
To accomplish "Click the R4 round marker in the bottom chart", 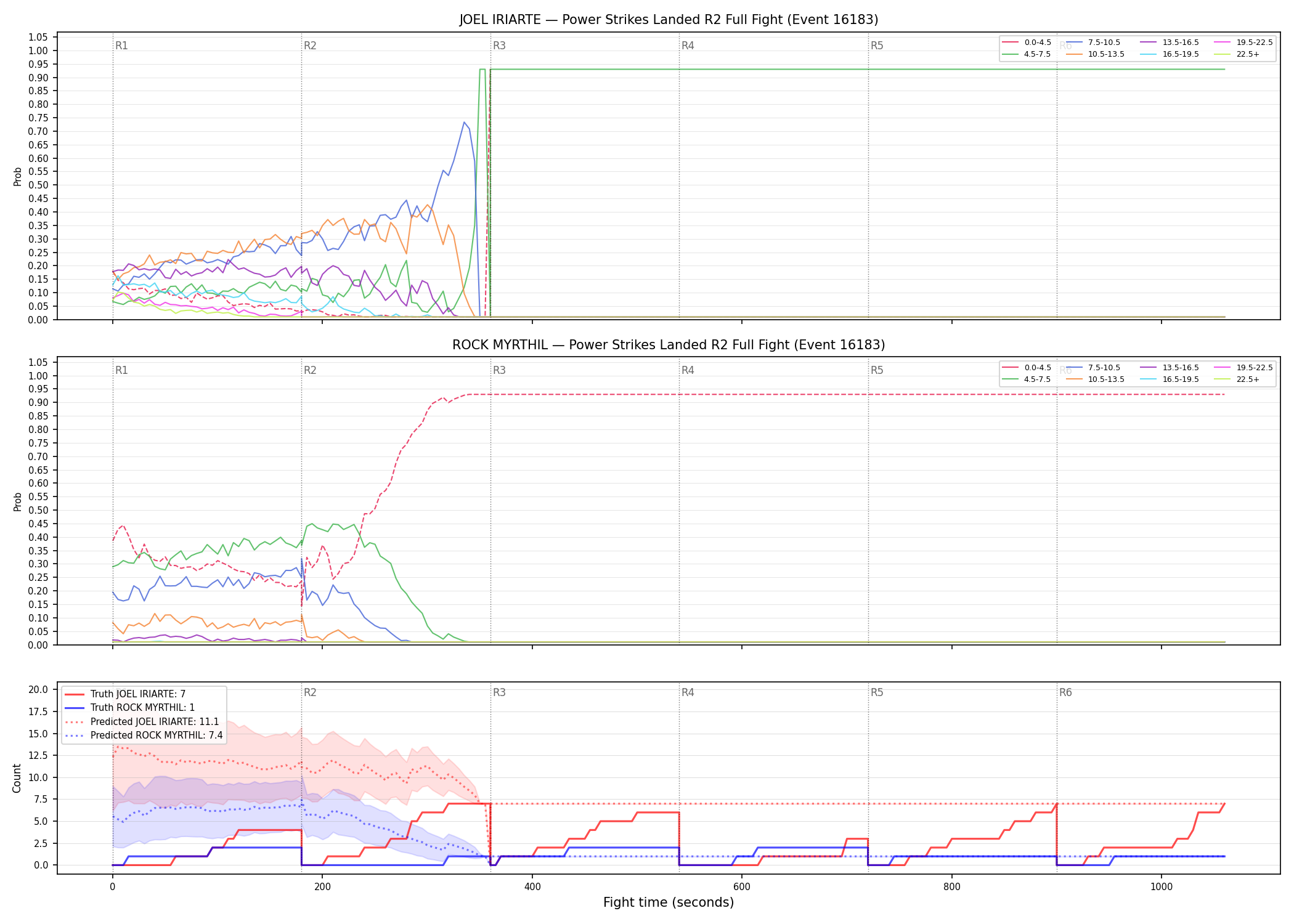I will (688, 692).
